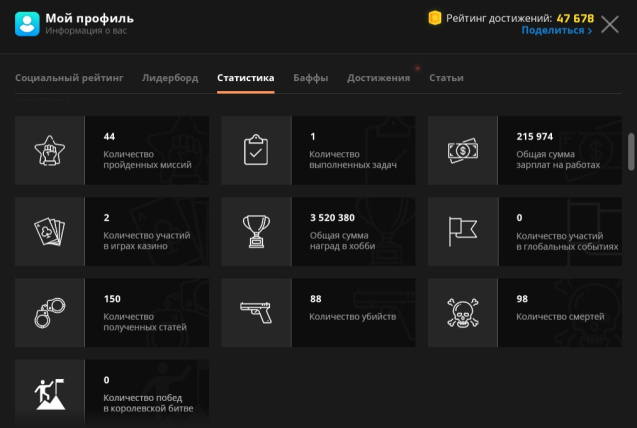Click the gold achievement rating badge icon
637x428 pixels.
[x=435, y=18]
